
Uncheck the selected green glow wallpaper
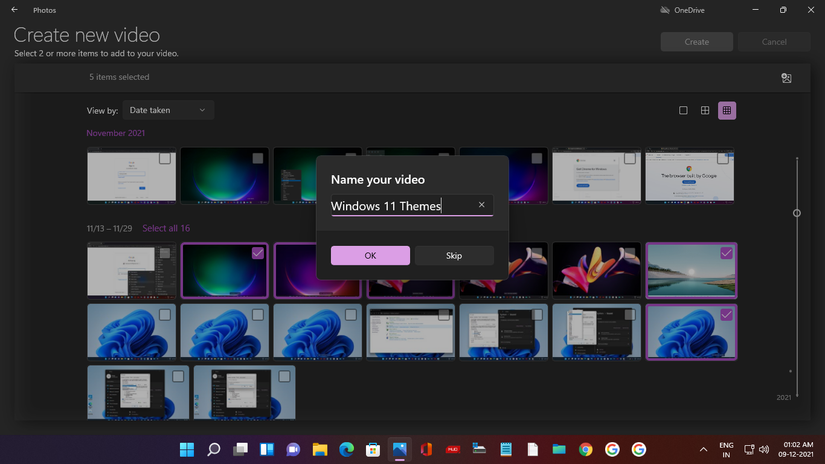(x=258, y=253)
